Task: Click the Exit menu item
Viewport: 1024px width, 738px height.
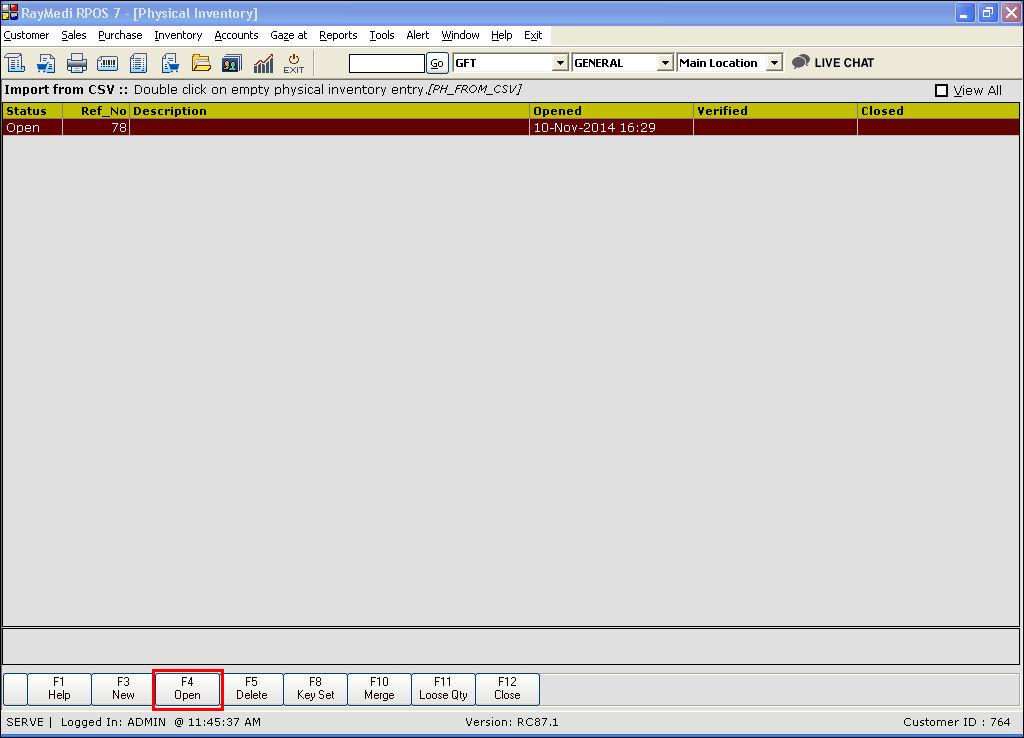Action: point(533,35)
